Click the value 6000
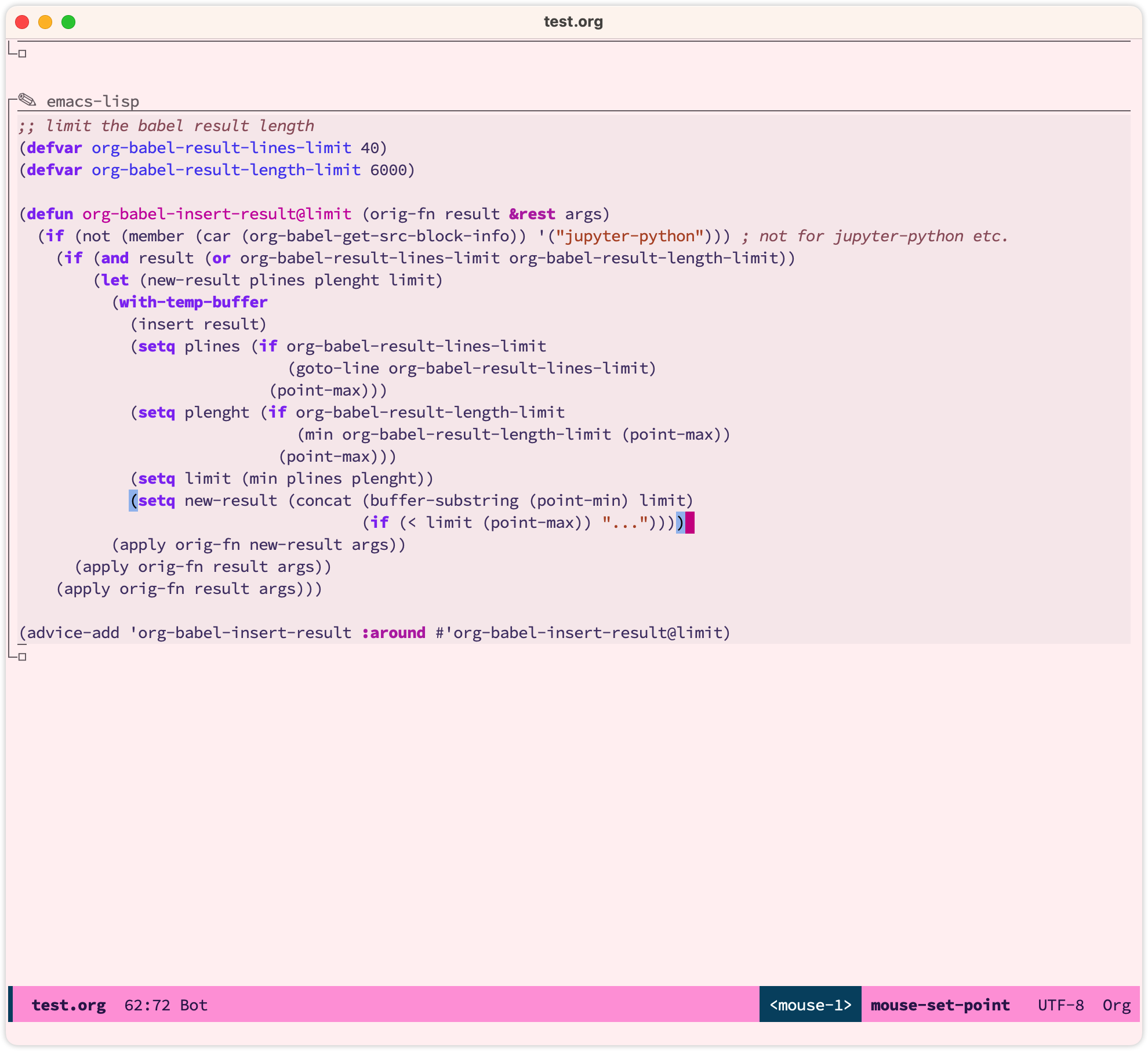This screenshot has width=1148, height=1051. click(x=388, y=170)
